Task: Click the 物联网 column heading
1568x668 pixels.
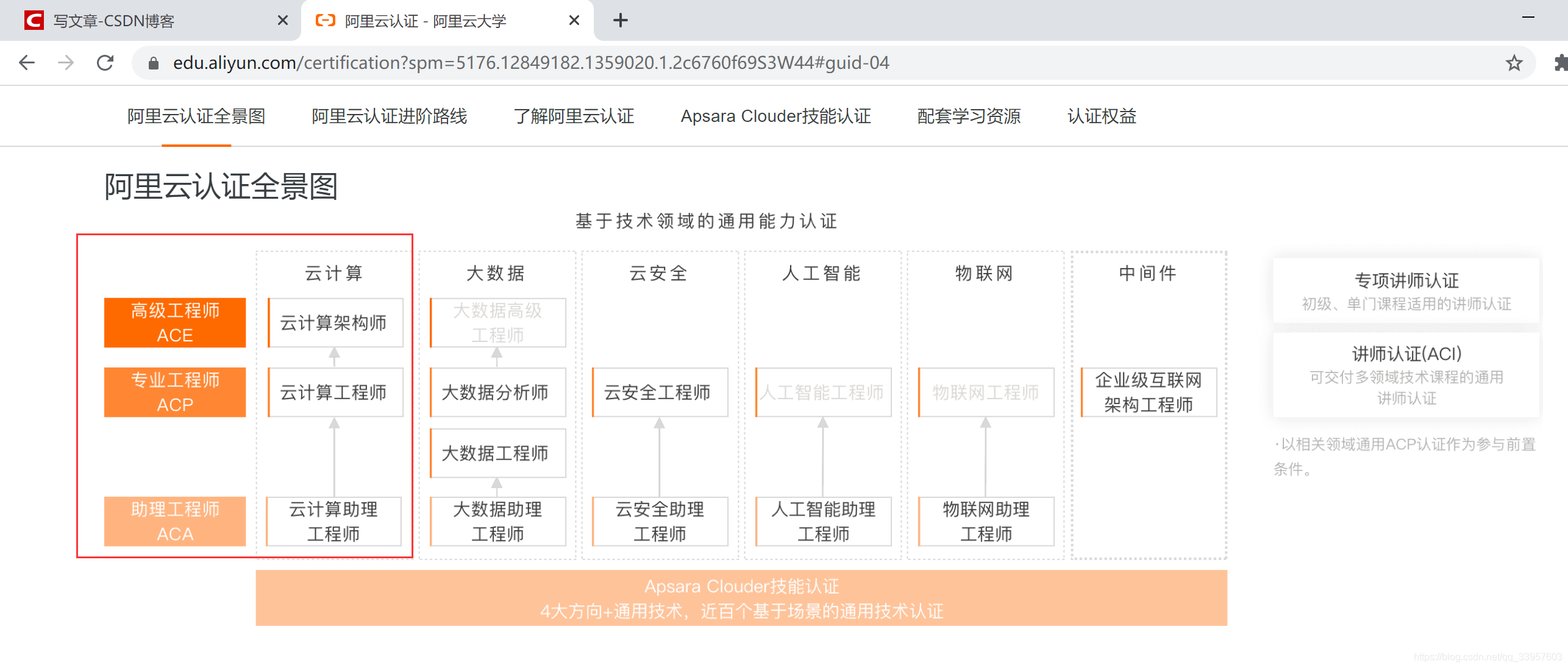Action: (985, 273)
